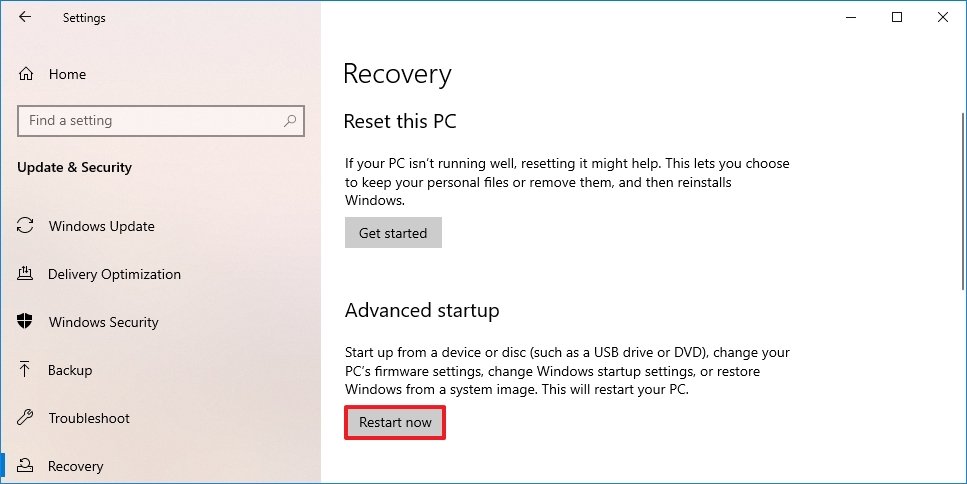Click the Get started button
The height and width of the screenshot is (484, 967).
(x=393, y=232)
